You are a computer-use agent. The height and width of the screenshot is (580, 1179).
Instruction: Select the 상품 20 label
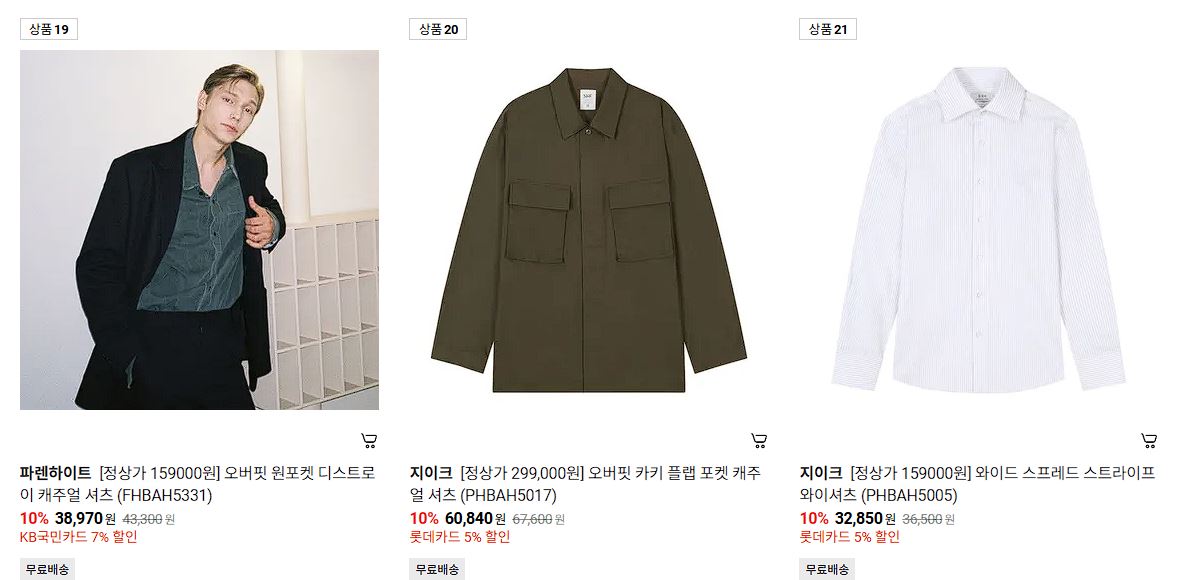pyautogui.click(x=438, y=29)
